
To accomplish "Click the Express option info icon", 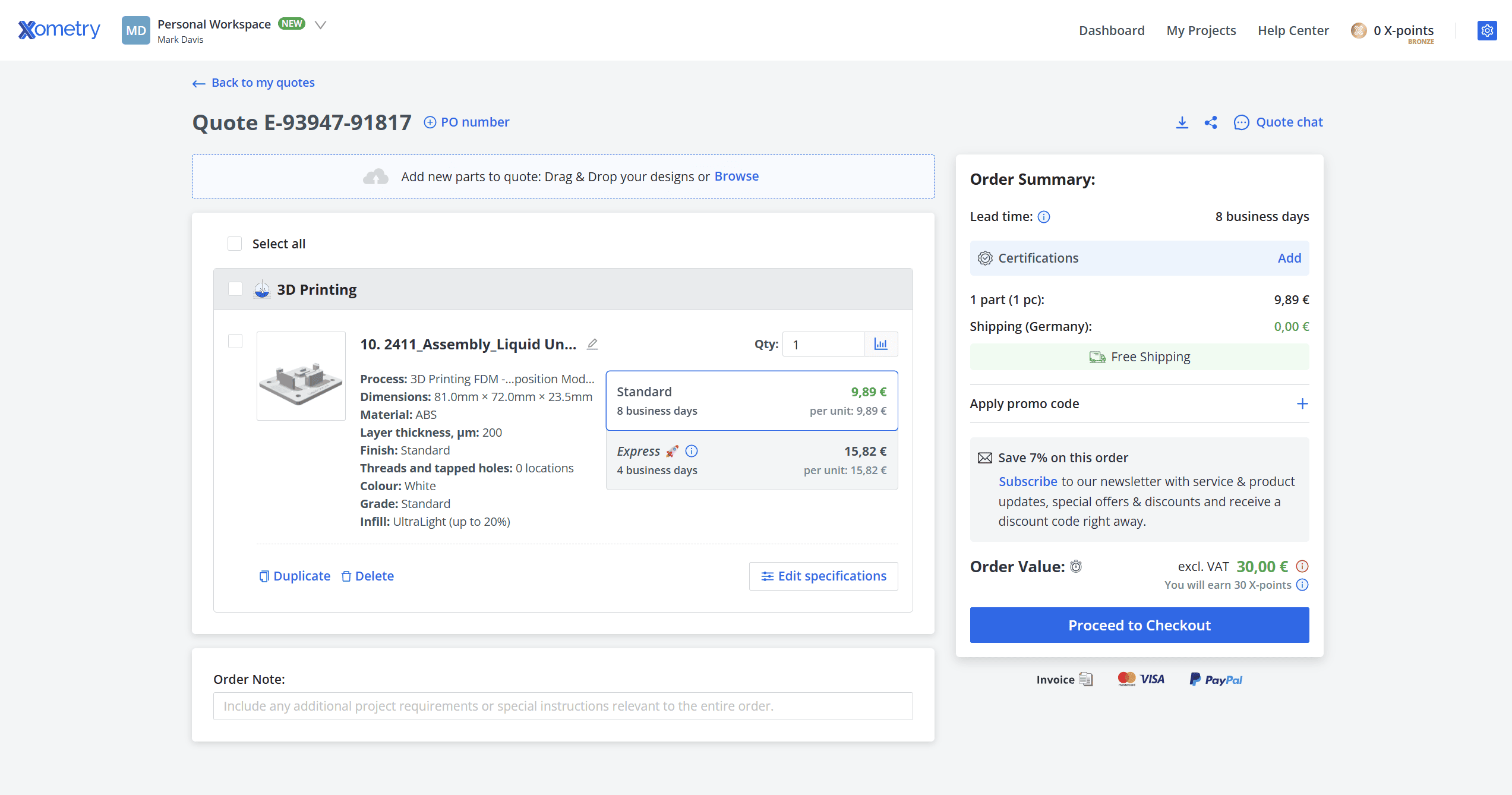I will pos(692,451).
